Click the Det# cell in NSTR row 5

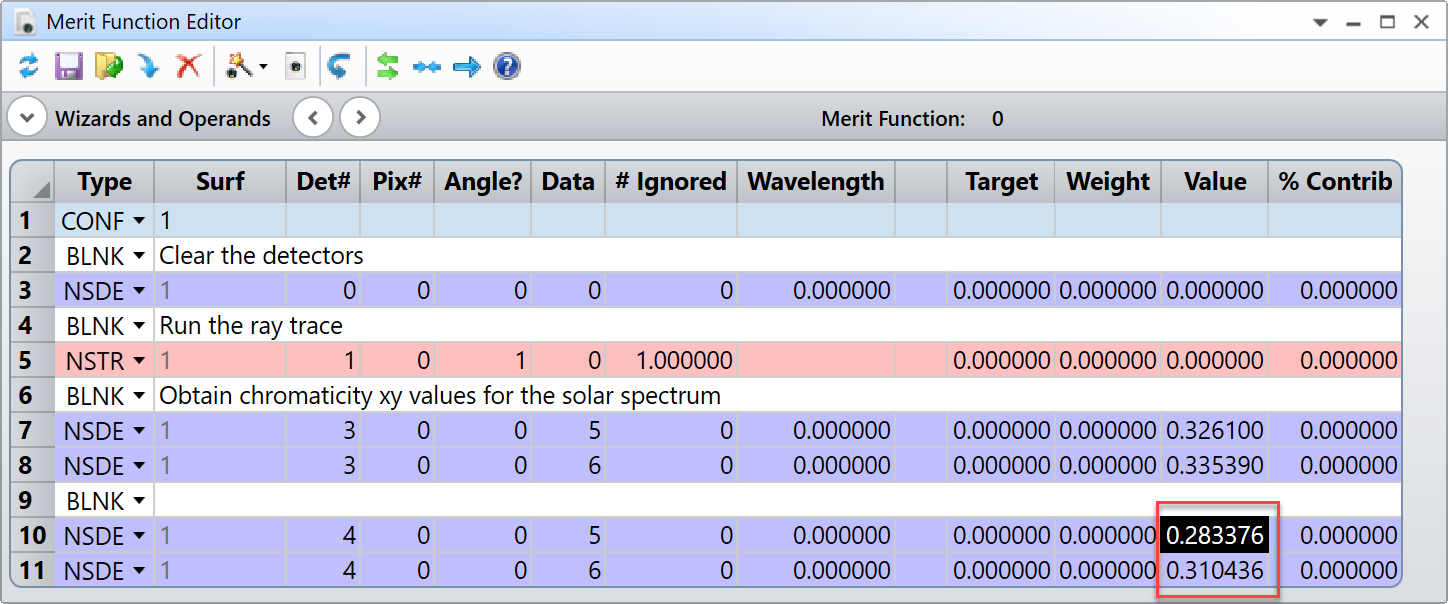point(323,360)
